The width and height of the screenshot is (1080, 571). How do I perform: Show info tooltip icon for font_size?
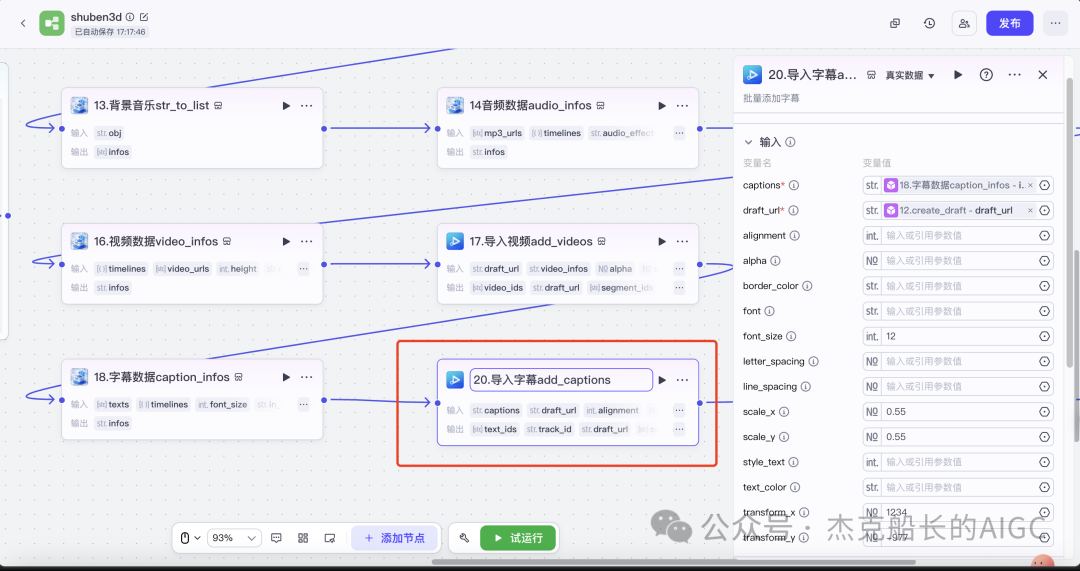791,336
